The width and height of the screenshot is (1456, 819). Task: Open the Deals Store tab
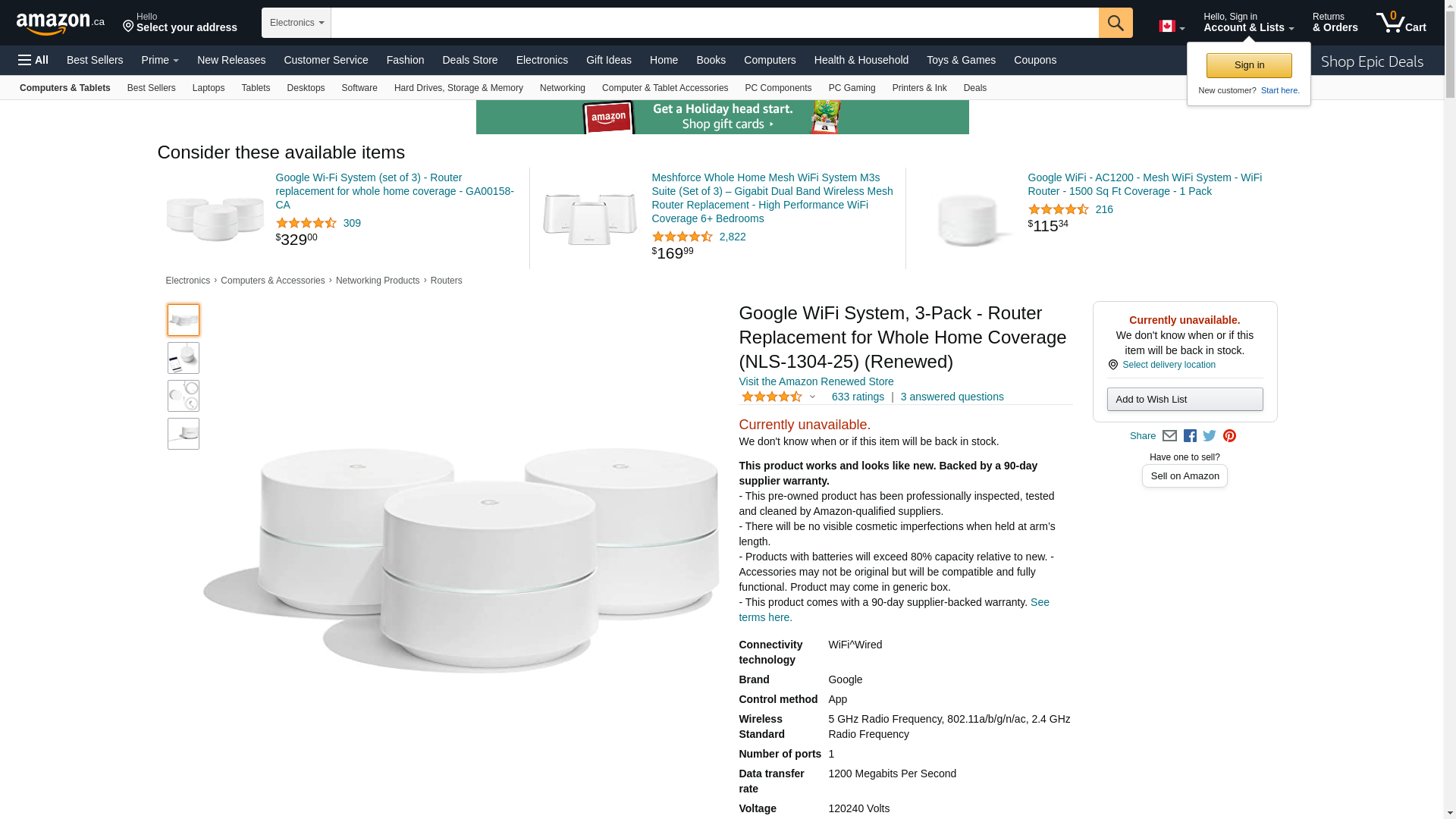pyautogui.click(x=469, y=60)
